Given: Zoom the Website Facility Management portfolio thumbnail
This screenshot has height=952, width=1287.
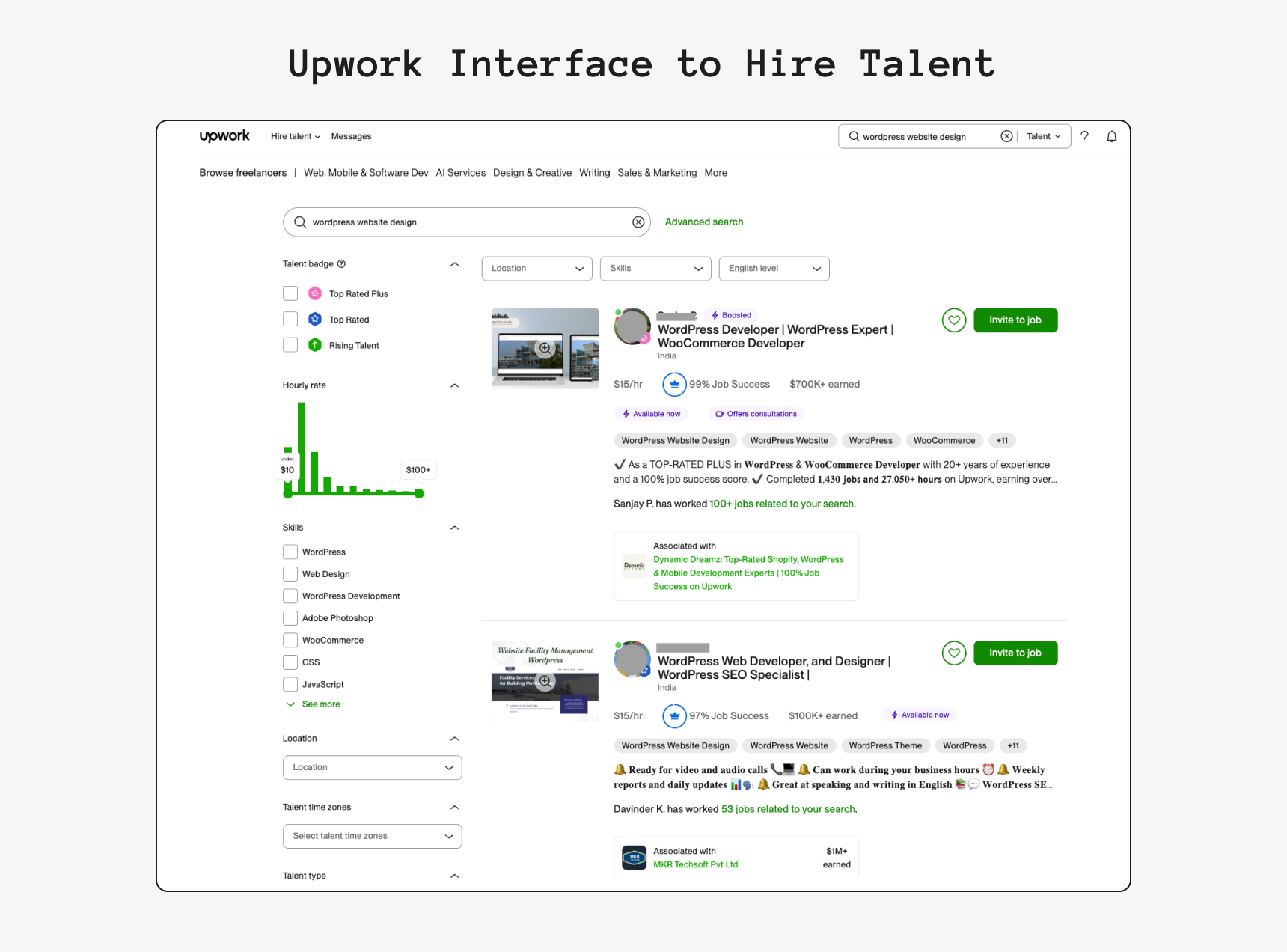Looking at the screenshot, I should coord(545,681).
